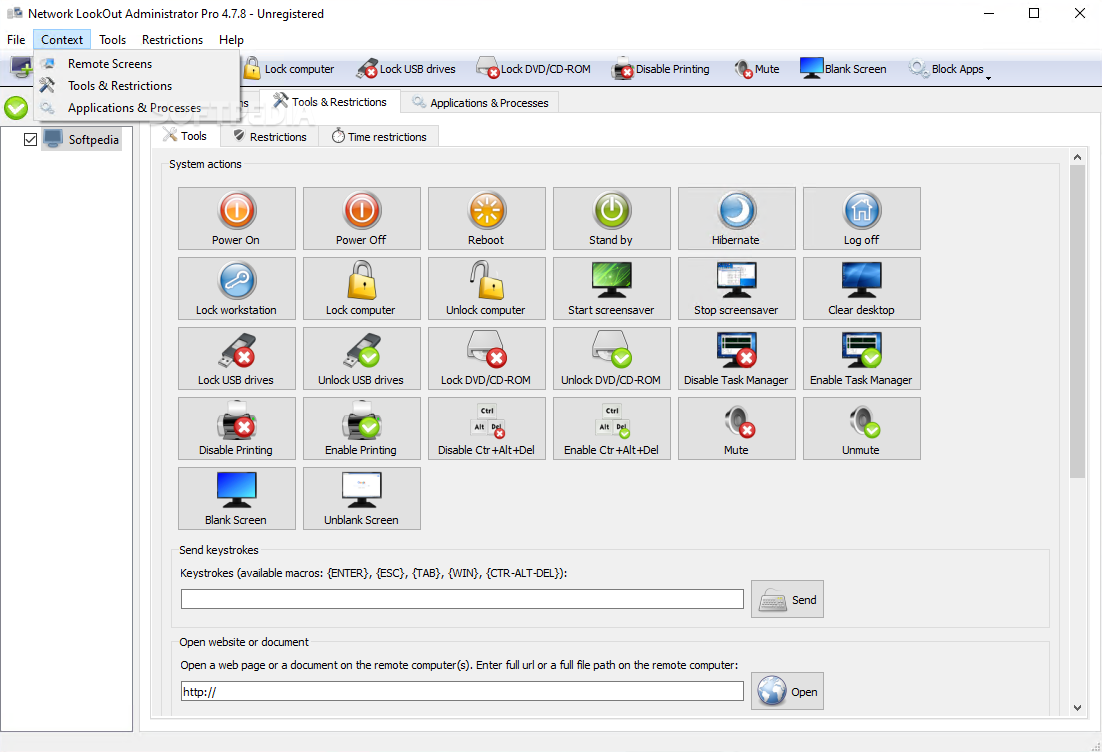
Task: Click Lock computer in top toolbar
Action: pos(288,69)
